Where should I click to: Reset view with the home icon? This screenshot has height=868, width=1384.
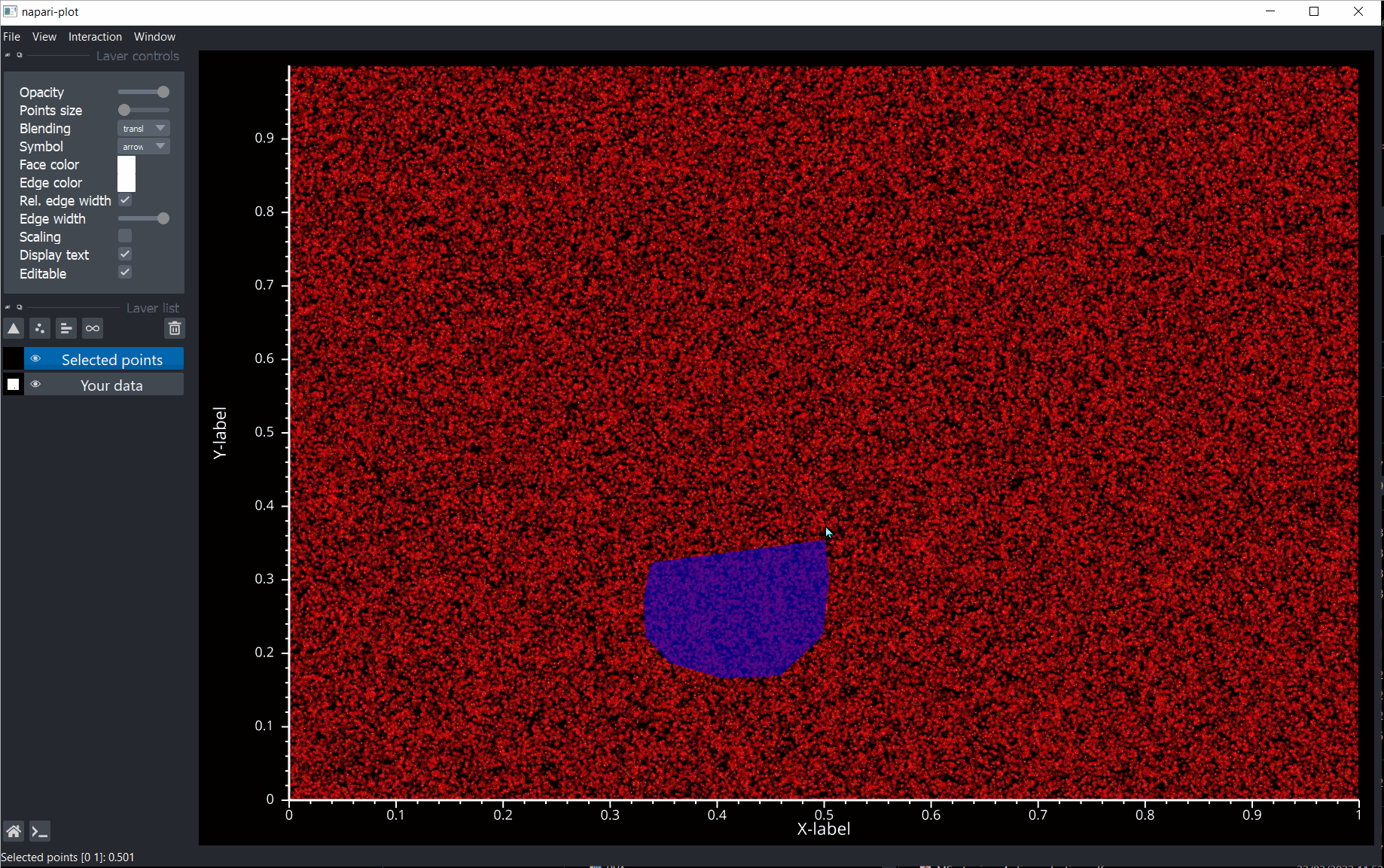point(14,831)
